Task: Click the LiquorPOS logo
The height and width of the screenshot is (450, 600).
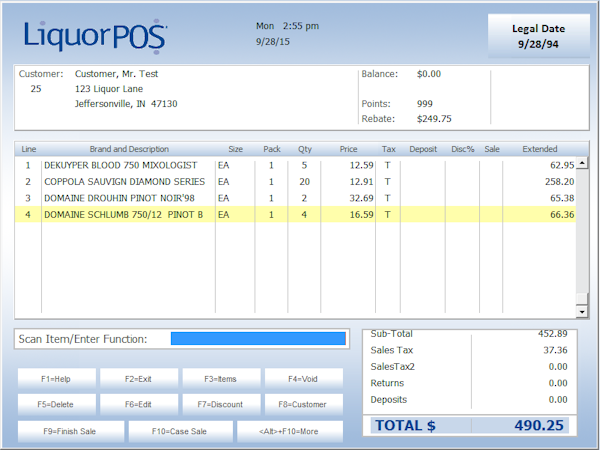Action: point(96,36)
